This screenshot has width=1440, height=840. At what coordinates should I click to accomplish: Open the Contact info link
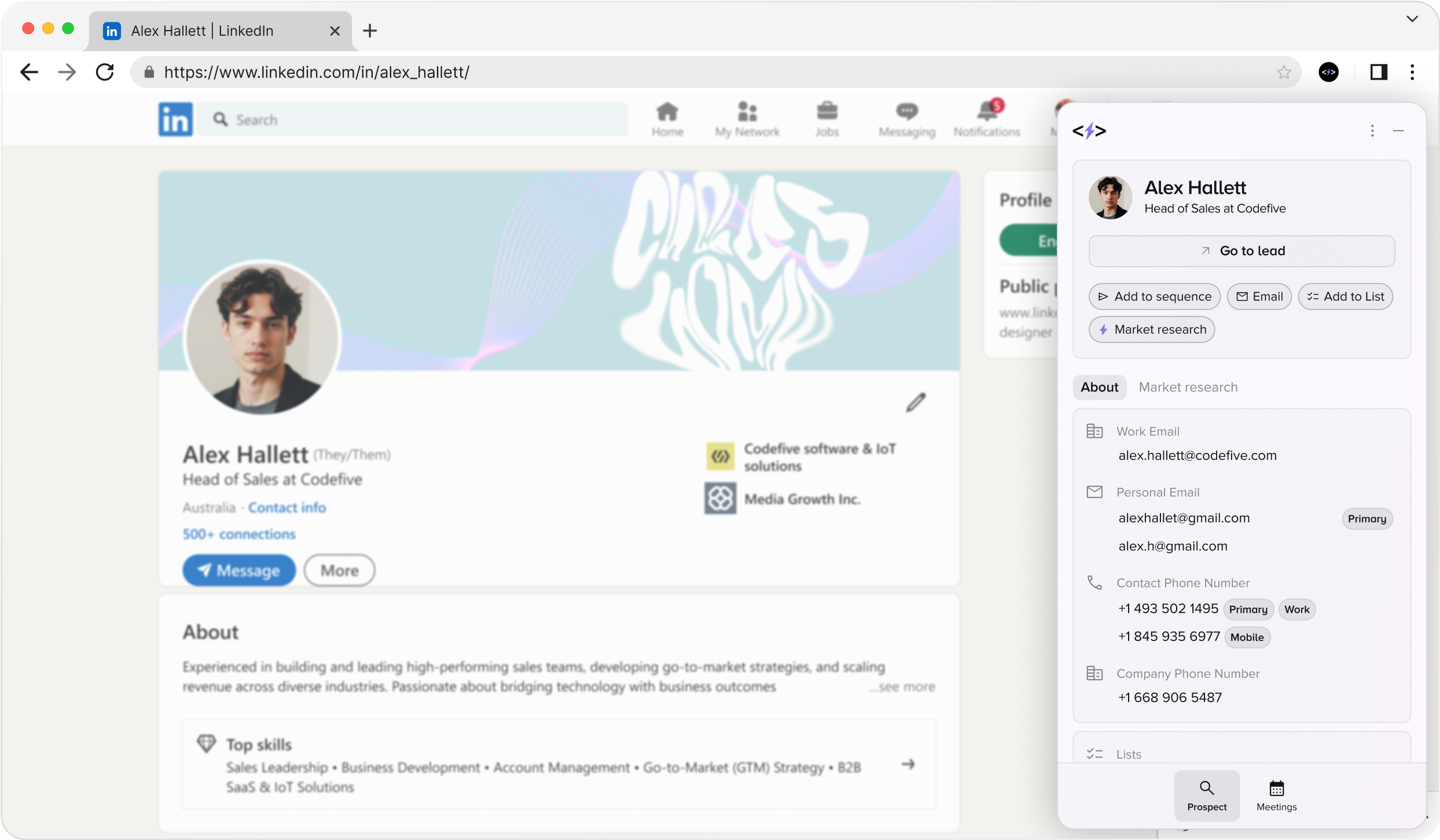287,507
